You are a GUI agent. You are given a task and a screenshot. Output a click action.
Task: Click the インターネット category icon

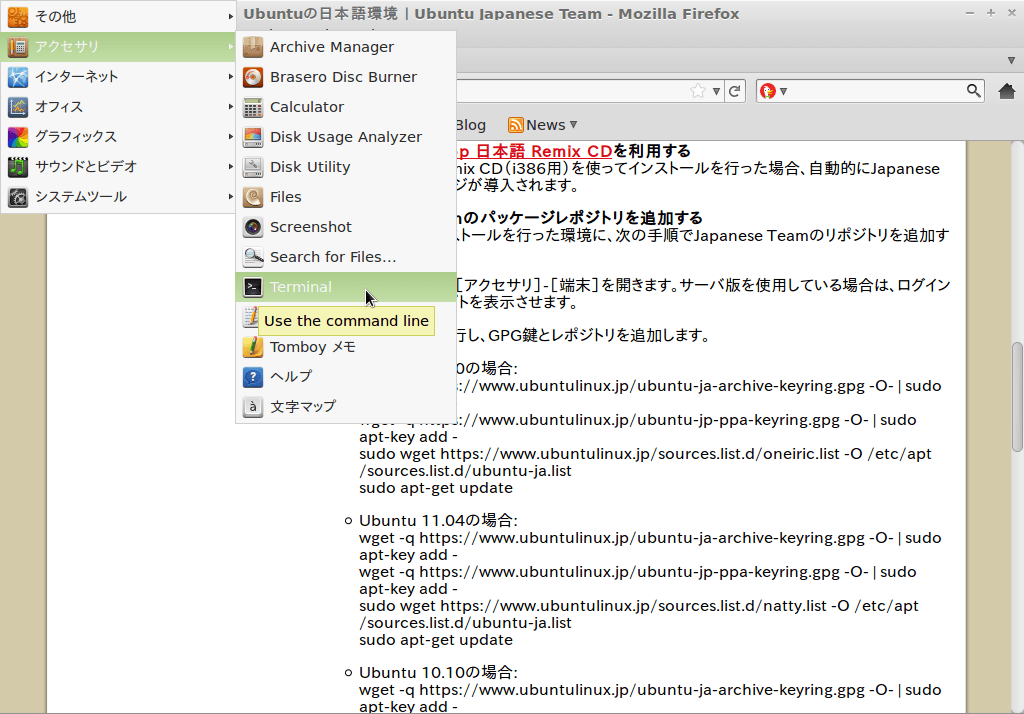[x=18, y=77]
